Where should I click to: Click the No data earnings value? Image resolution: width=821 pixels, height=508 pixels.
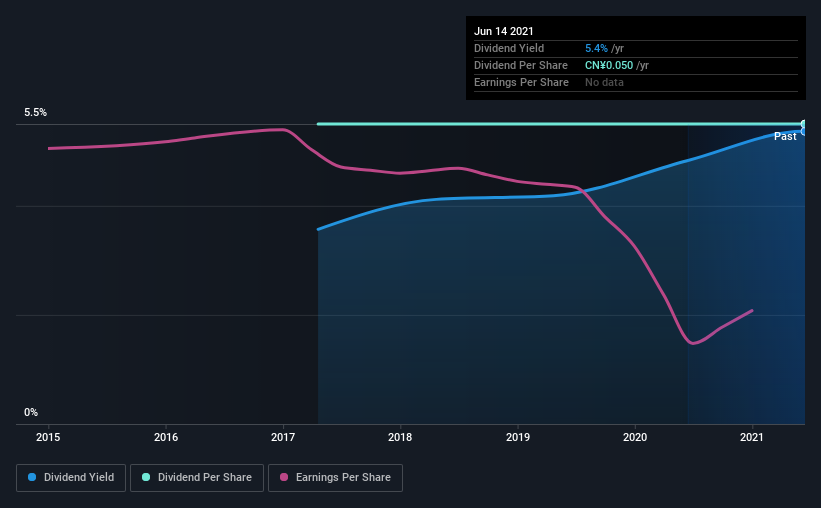pyautogui.click(x=604, y=82)
